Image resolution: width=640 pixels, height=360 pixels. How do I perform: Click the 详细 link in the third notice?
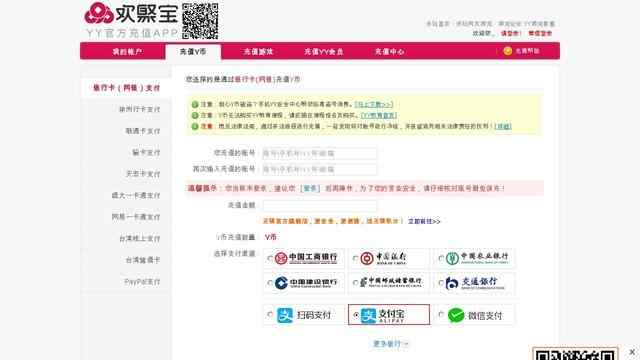pyautogui.click(x=503, y=126)
